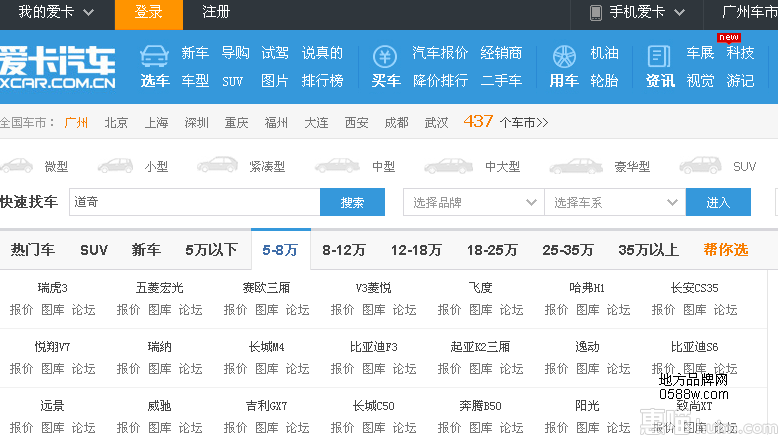The image size is (778, 435).
Task: Select 北京 in city list
Action: pos(116,123)
